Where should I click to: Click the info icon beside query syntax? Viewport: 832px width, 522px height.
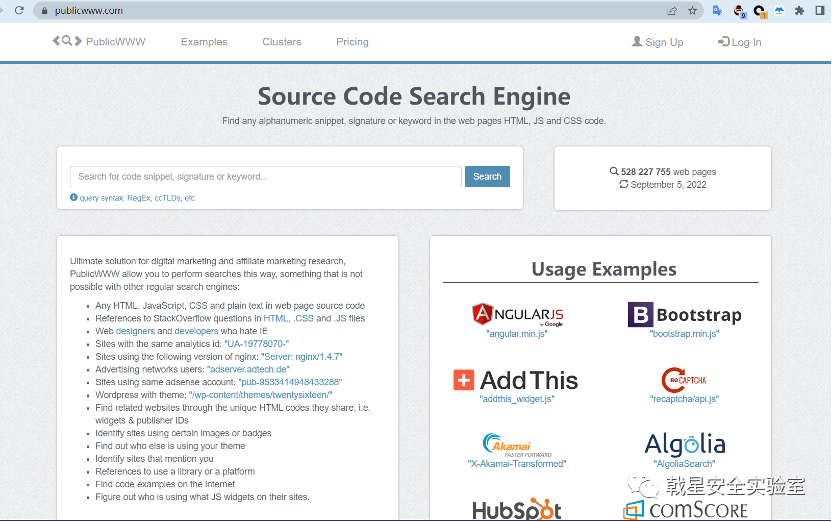pyautogui.click(x=74, y=197)
